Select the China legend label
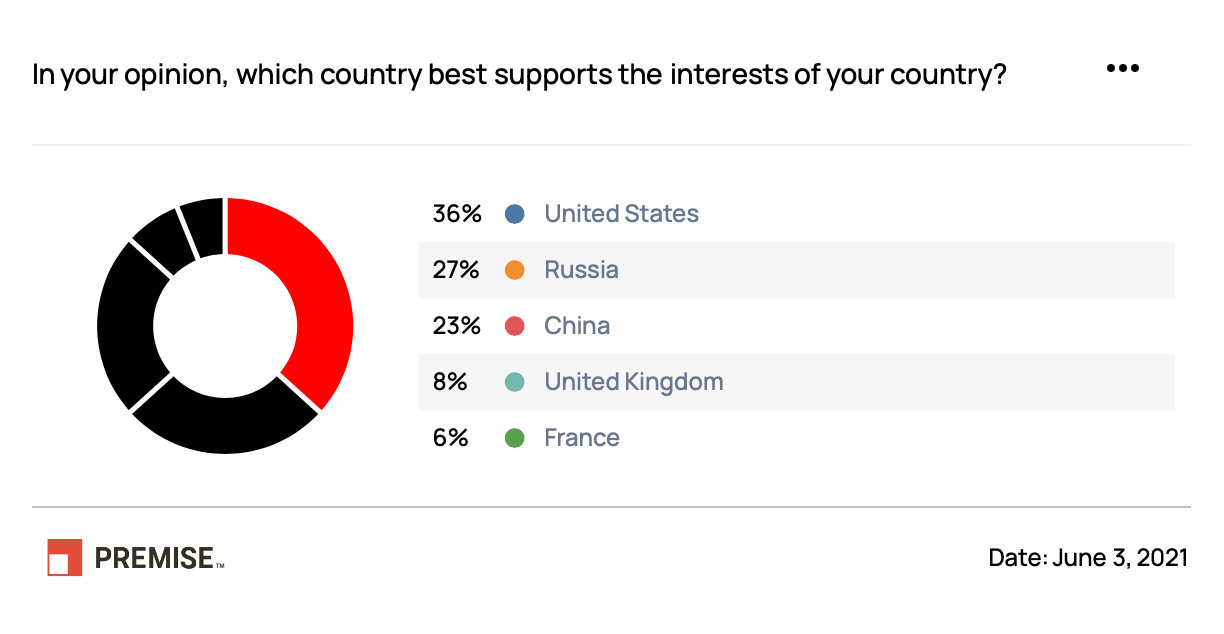 click(577, 326)
